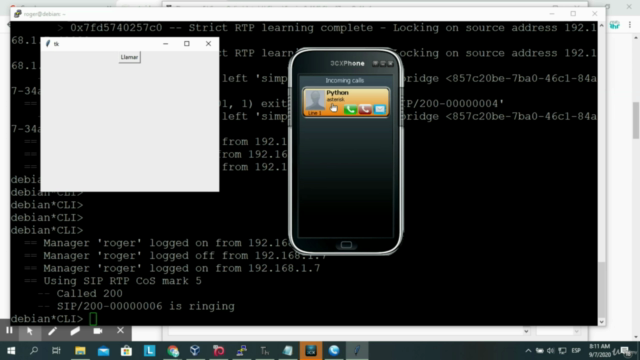Open Google Chrome from the taskbar

point(173,351)
